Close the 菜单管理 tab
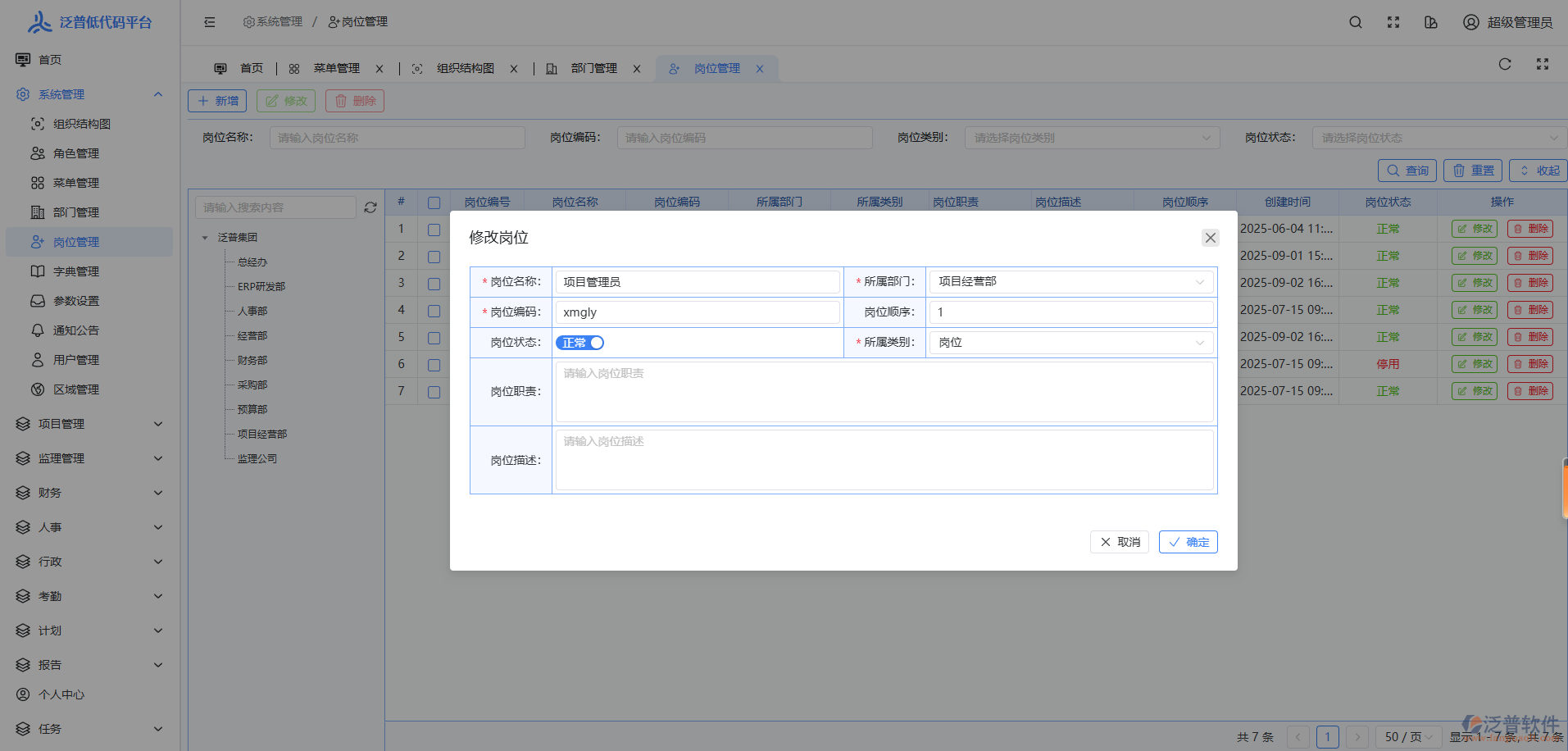The width and height of the screenshot is (1568, 751). [x=380, y=69]
